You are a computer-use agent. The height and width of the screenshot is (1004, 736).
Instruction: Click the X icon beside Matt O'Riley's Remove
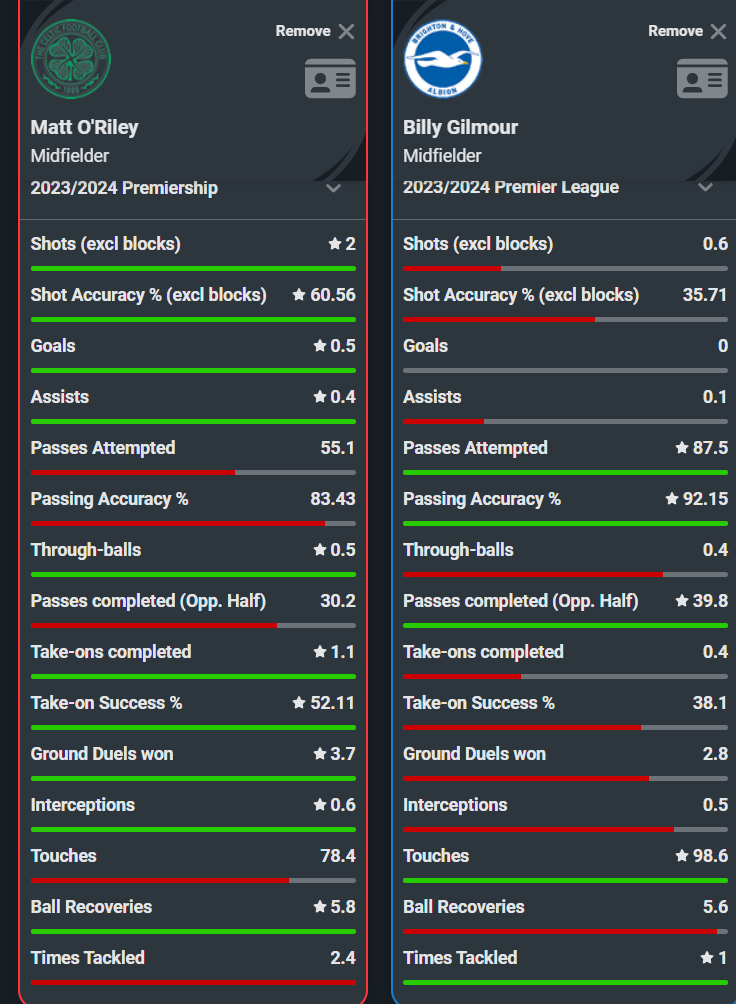tap(347, 31)
